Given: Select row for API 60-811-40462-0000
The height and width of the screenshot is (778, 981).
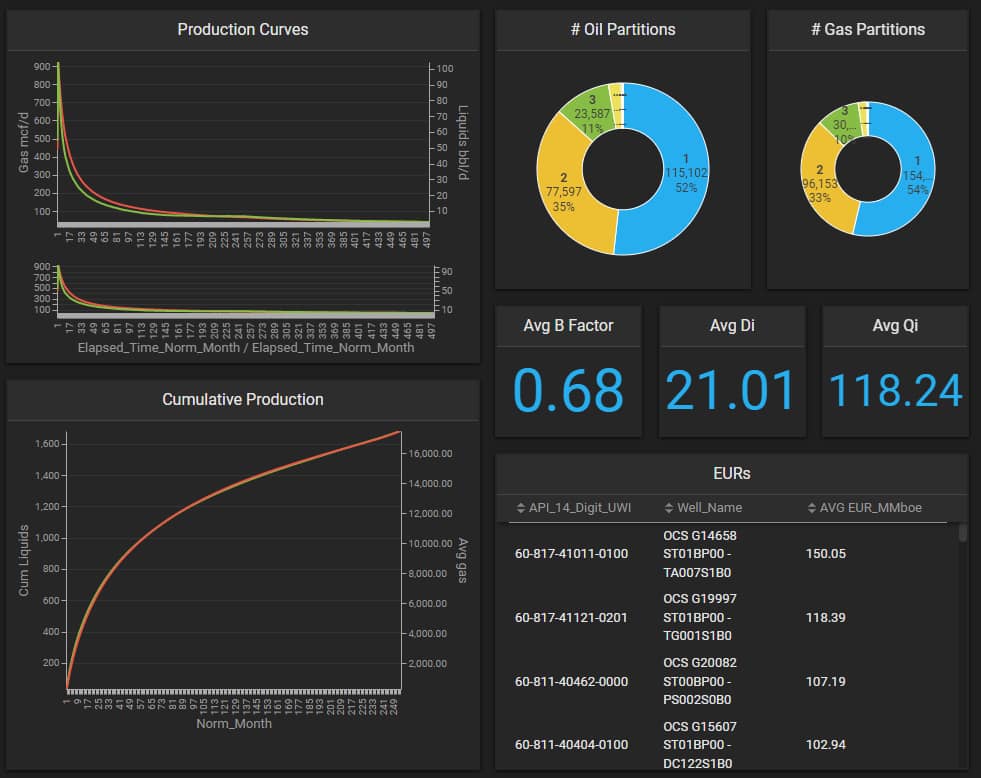Looking at the screenshot, I should point(571,681).
